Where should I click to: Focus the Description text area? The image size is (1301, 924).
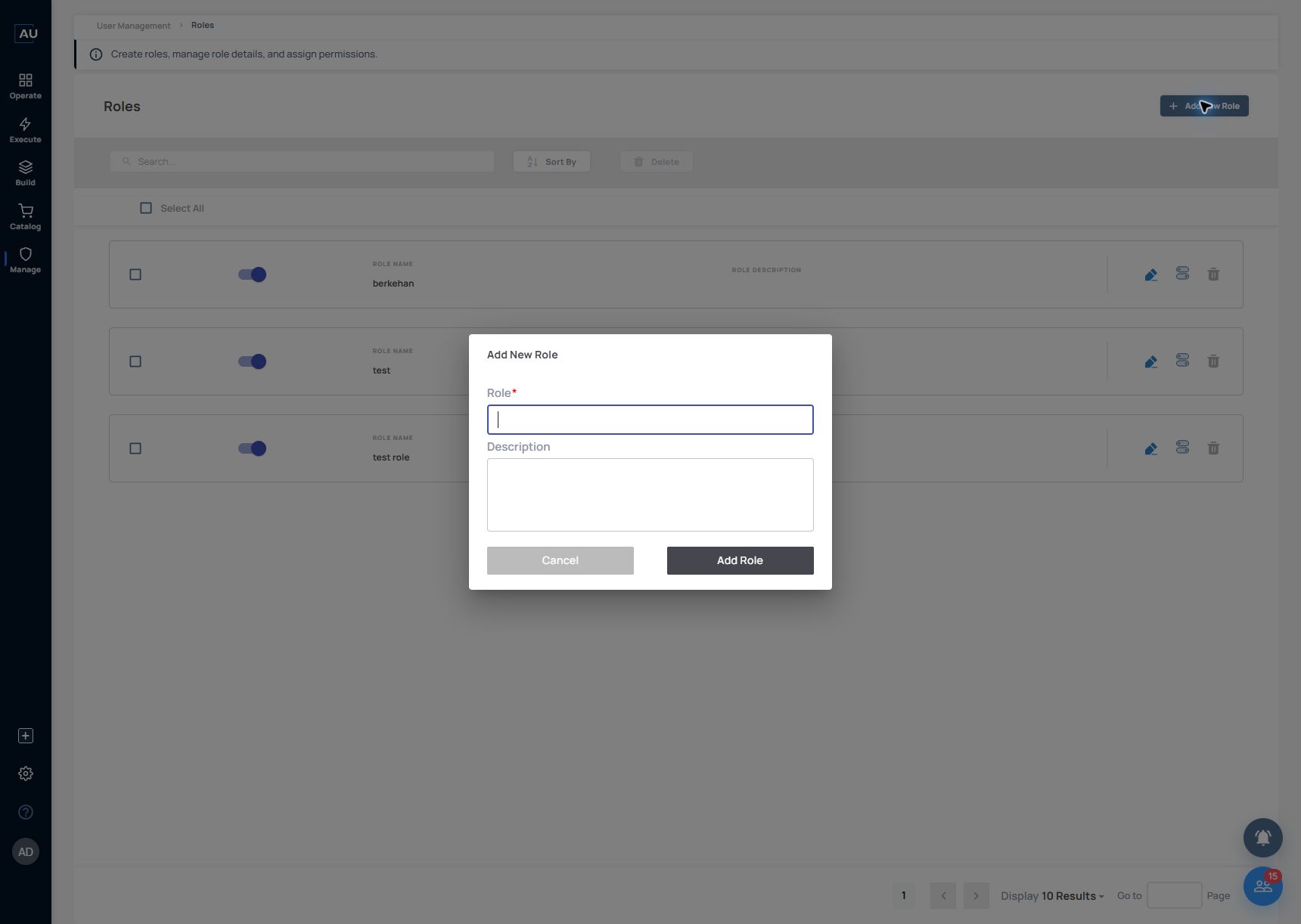point(650,495)
